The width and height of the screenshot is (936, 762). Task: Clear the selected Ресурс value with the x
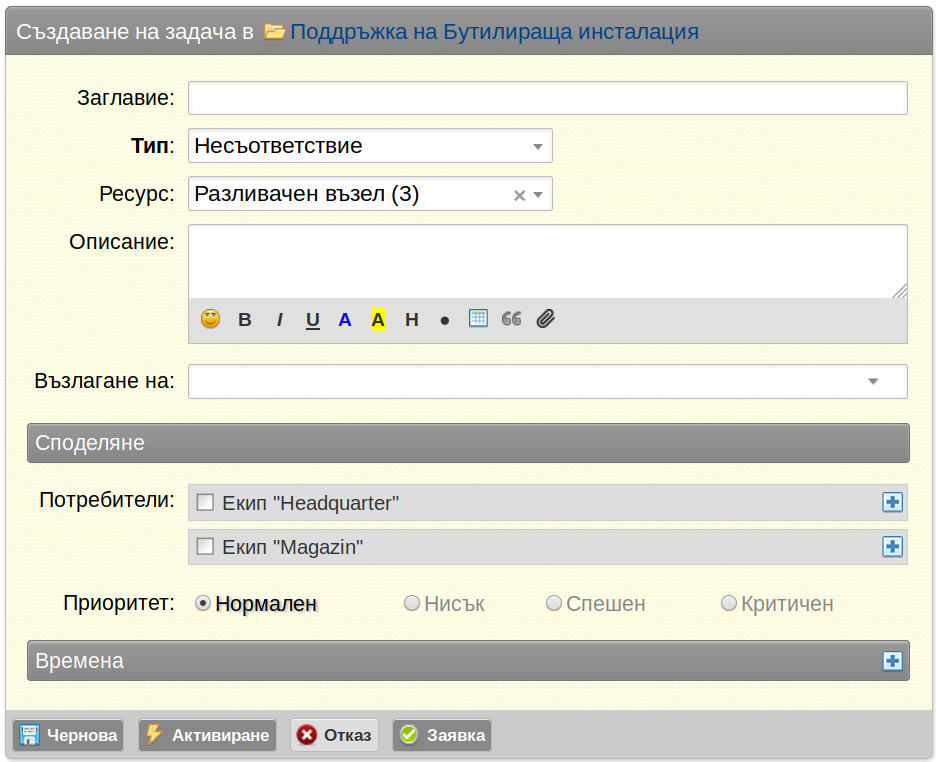click(519, 195)
